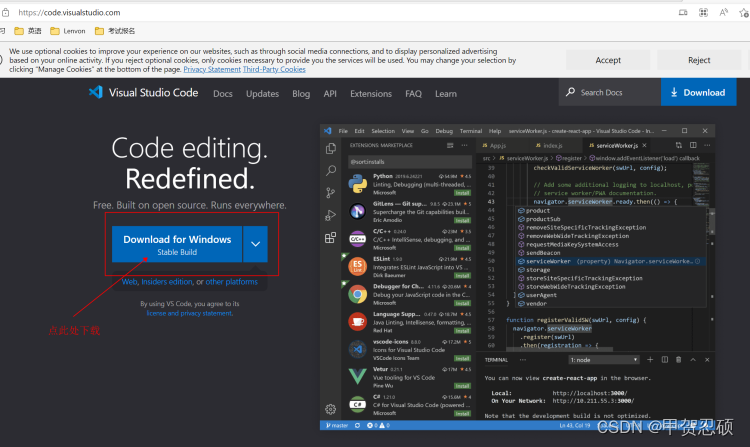Open the Run and Debug activity icon
Viewport: 750px width, 447px height.
(331, 215)
